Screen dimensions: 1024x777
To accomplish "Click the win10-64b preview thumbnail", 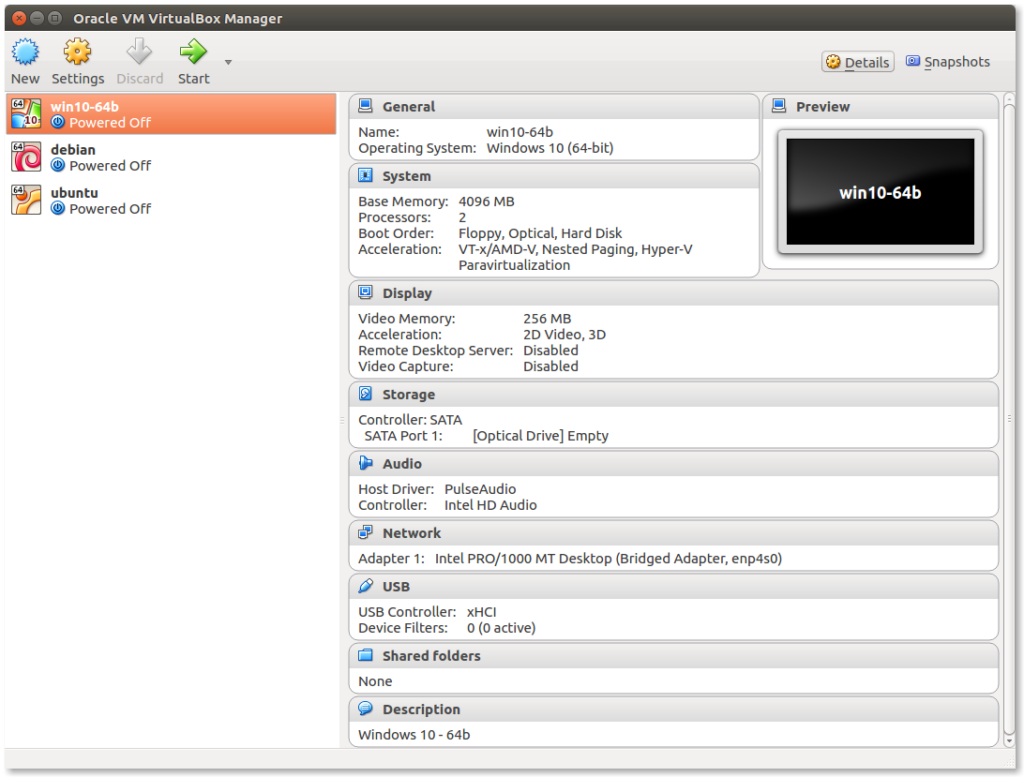I will (x=879, y=192).
